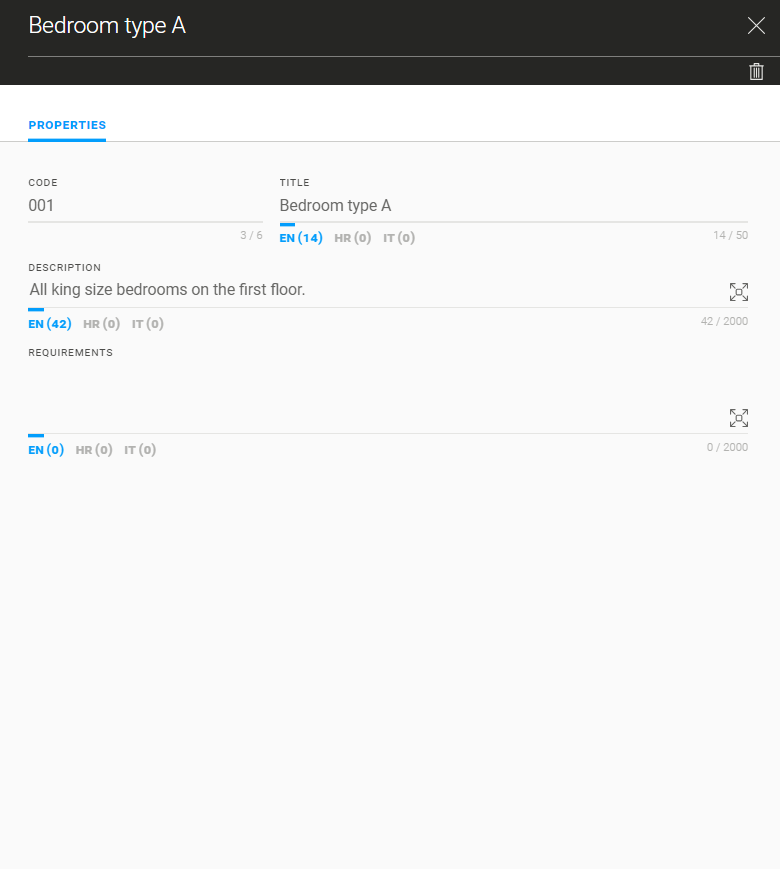Click the 14 / 50 title counter
Screen dimensions: 780x869
coord(730,235)
